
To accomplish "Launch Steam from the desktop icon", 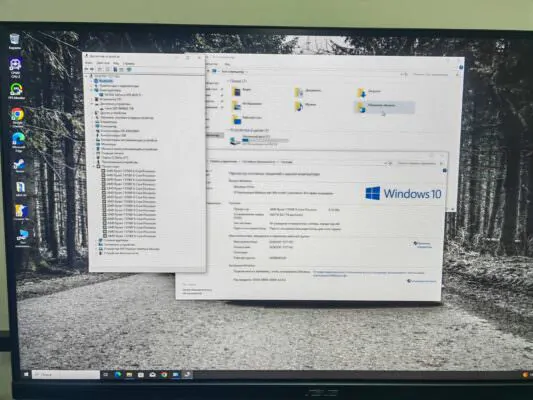I will [19, 166].
